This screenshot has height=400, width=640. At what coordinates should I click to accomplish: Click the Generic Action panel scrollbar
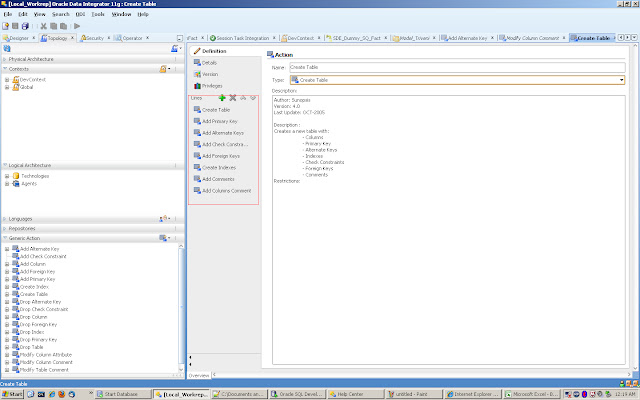coord(181,308)
